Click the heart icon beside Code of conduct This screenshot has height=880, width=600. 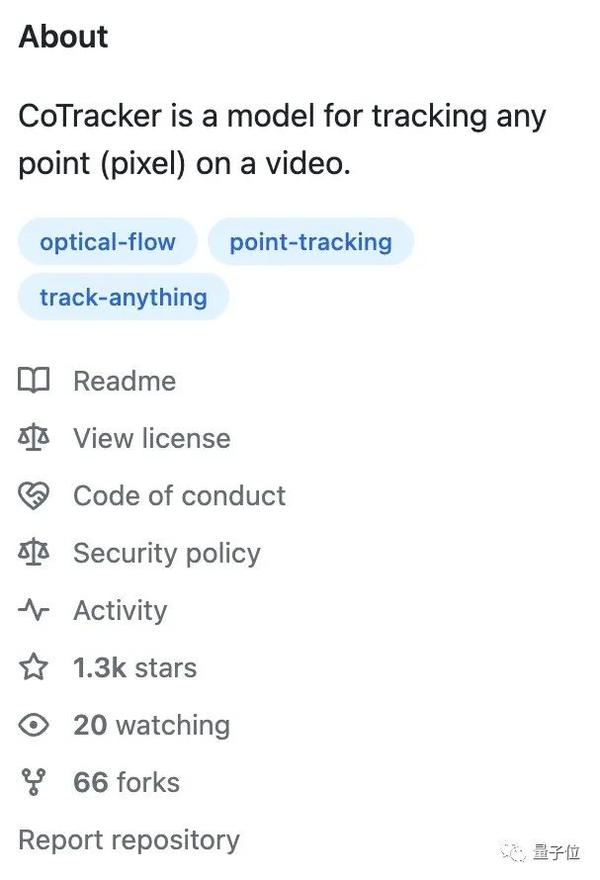(33, 496)
